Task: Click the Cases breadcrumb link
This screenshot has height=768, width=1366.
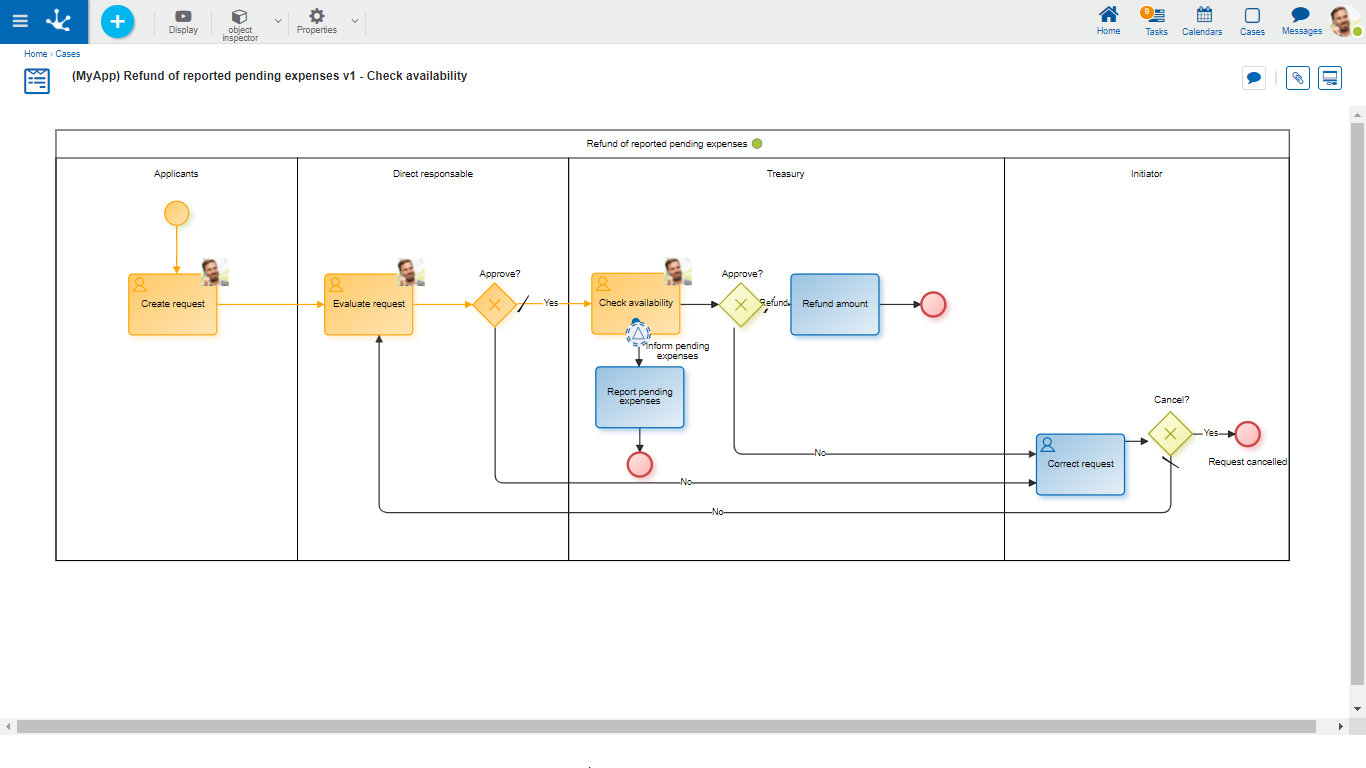Action: (68, 54)
